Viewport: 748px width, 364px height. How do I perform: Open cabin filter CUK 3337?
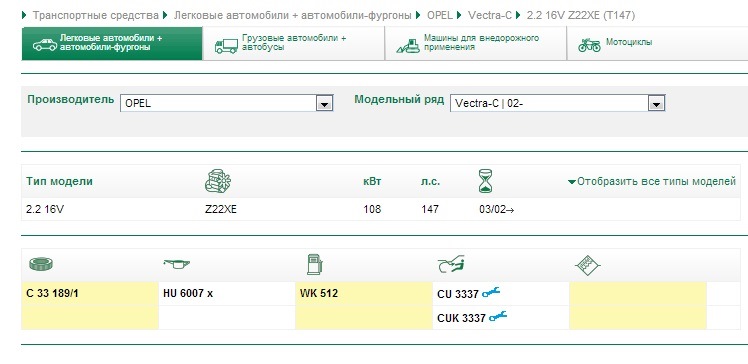point(461,318)
